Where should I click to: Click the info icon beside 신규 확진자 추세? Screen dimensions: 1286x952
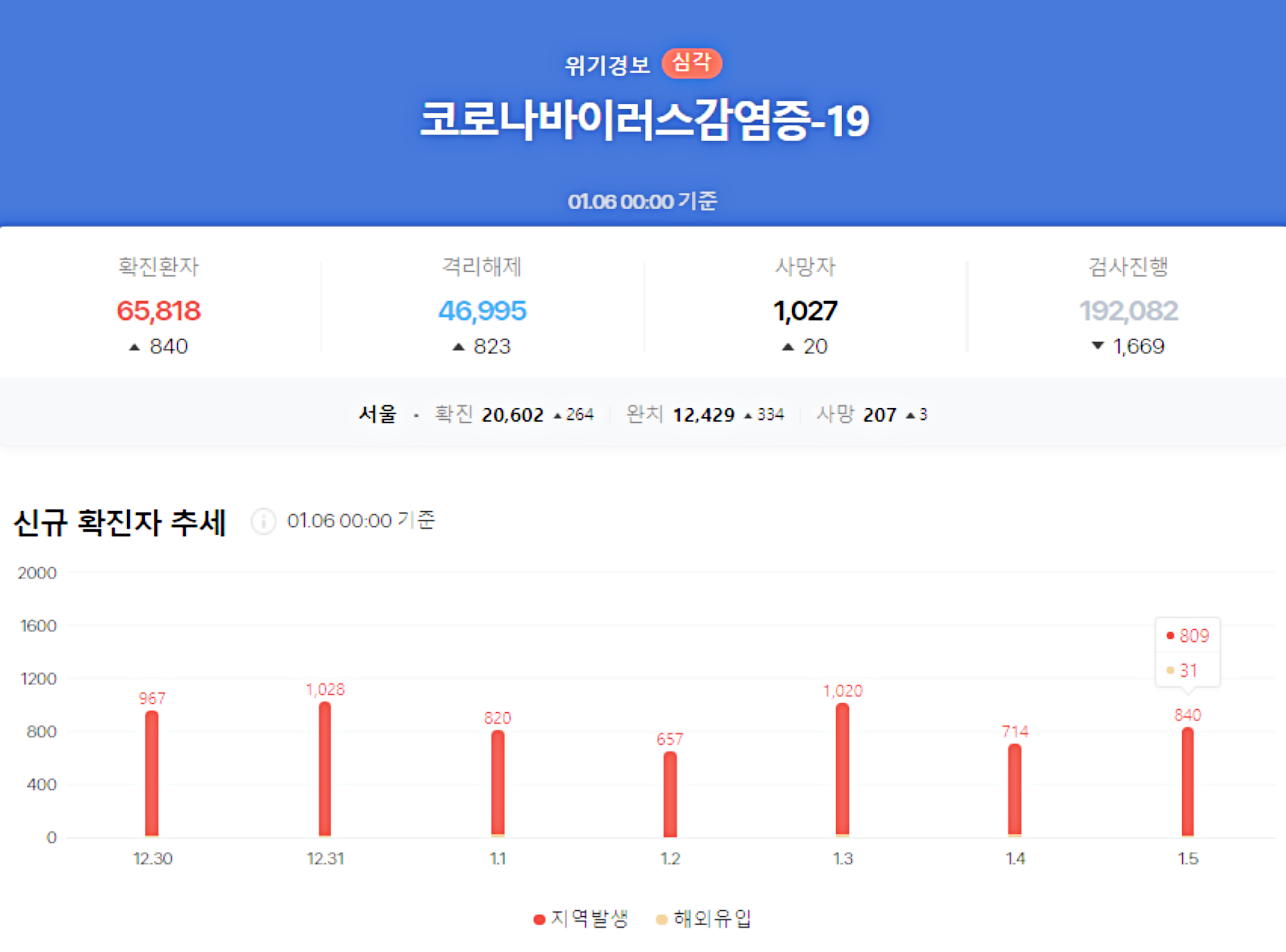(263, 521)
